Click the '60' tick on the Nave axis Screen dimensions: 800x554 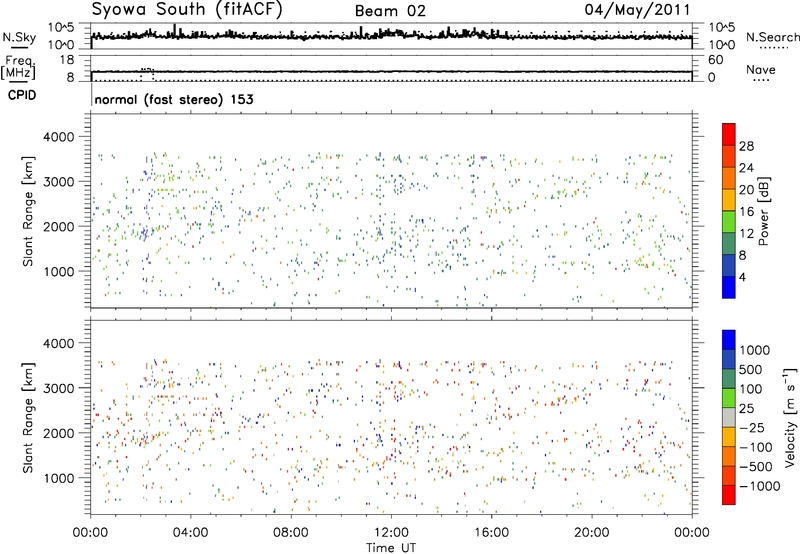[715, 60]
